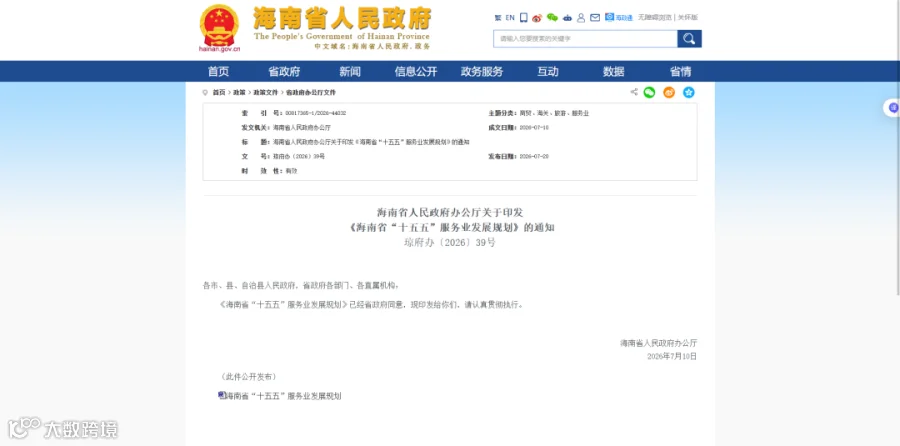Open the mobile version phone icon
Viewport: 900px width, 446px height.
click(523, 18)
